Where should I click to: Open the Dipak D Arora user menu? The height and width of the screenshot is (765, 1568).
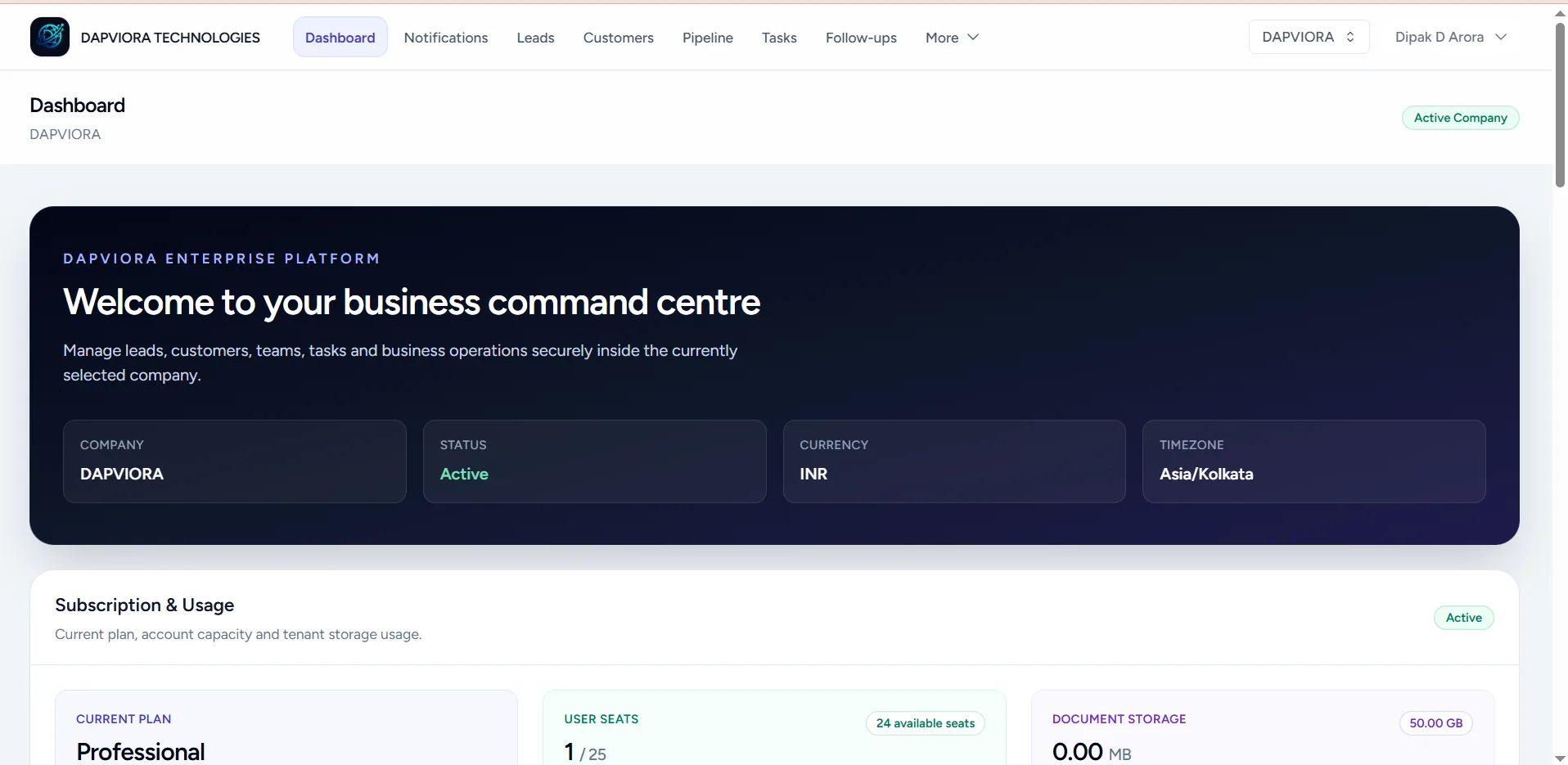(1450, 37)
